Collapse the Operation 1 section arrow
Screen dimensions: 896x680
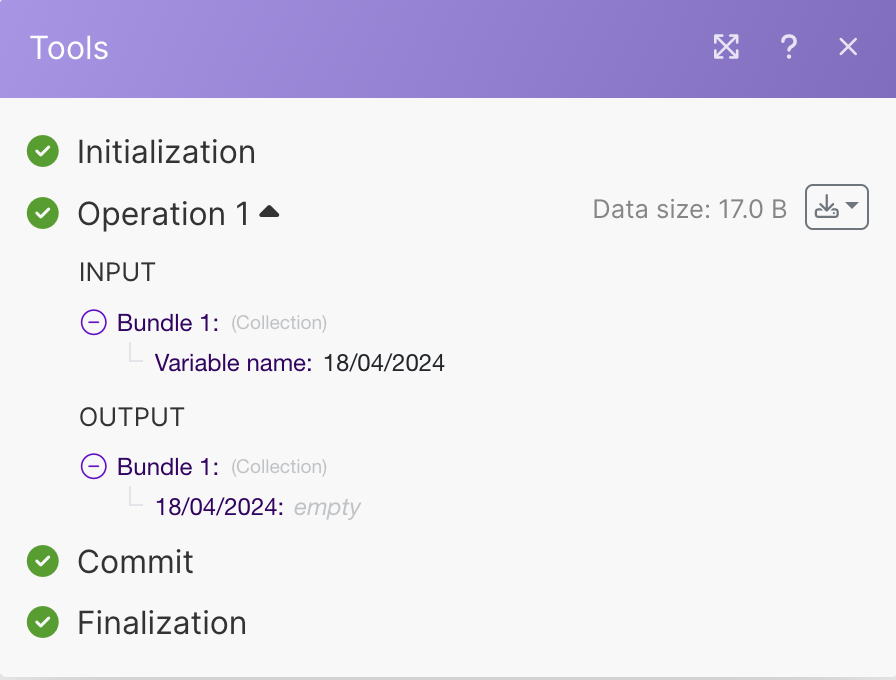point(269,212)
